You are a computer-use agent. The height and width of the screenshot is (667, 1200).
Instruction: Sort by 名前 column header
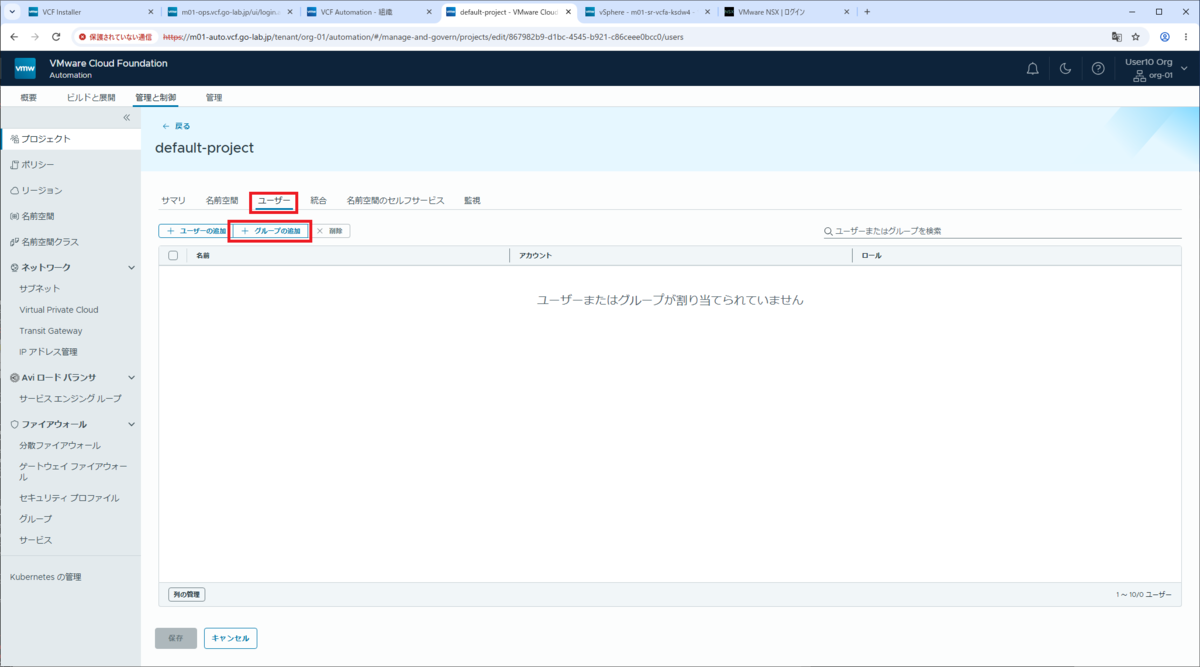(203, 255)
